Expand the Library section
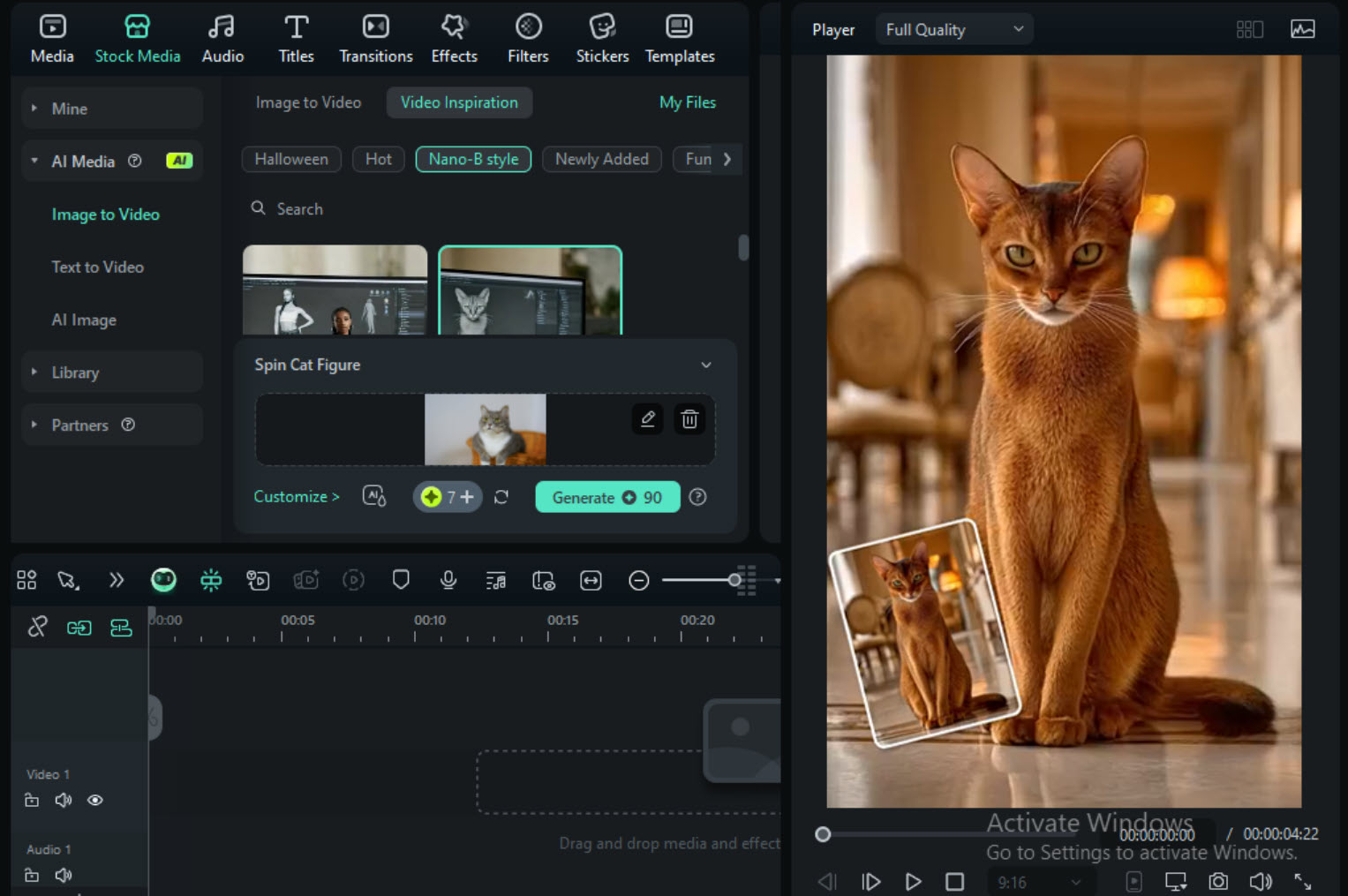Image resolution: width=1348 pixels, height=896 pixels. click(75, 373)
